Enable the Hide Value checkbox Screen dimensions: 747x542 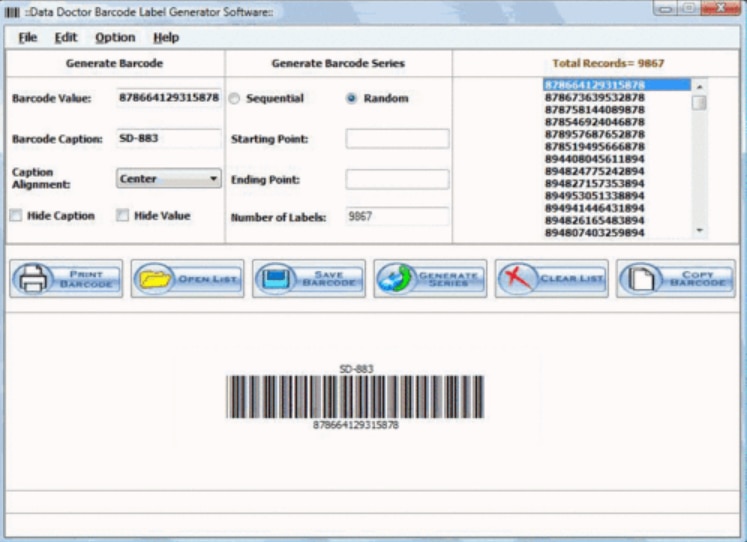123,216
